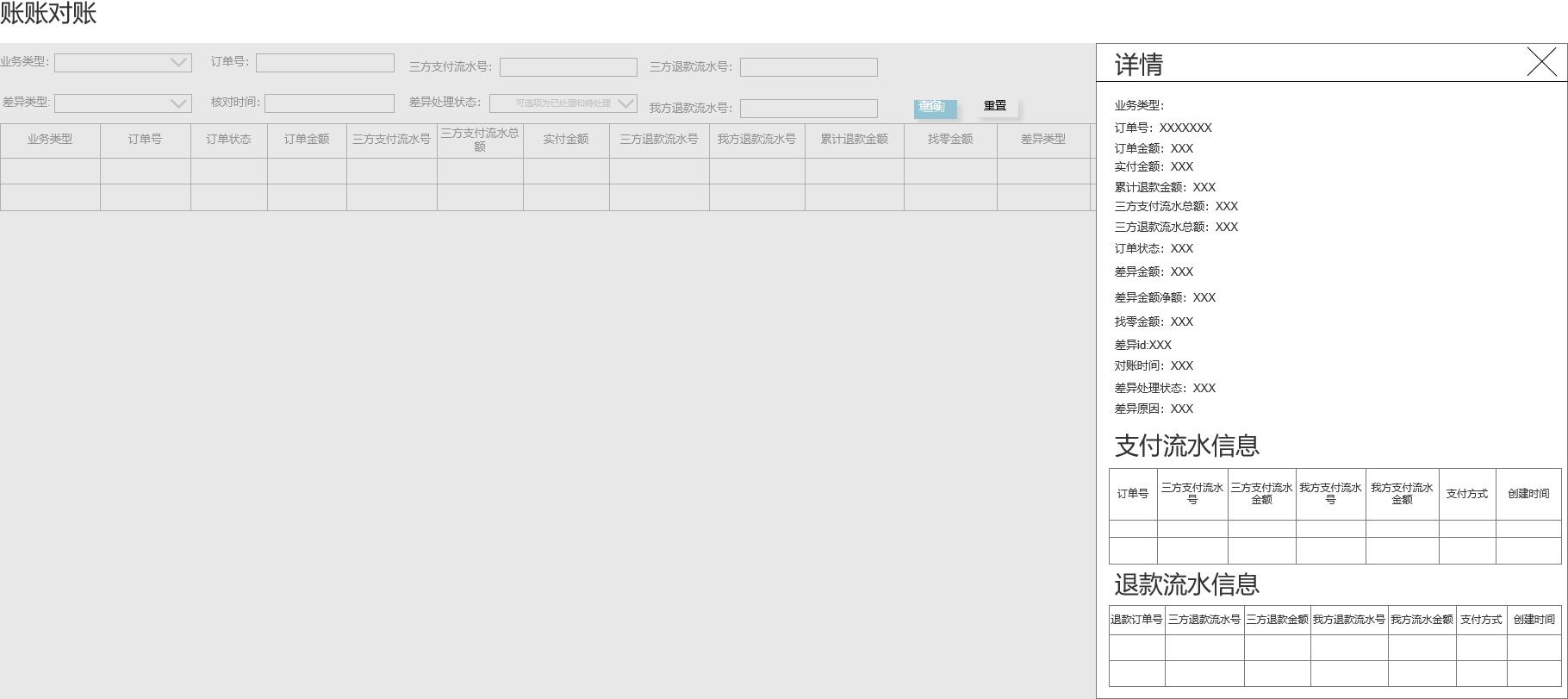Click 支付方式 header in 支付流水信息 table
This screenshot has height=699, width=1568.
click(x=1467, y=494)
